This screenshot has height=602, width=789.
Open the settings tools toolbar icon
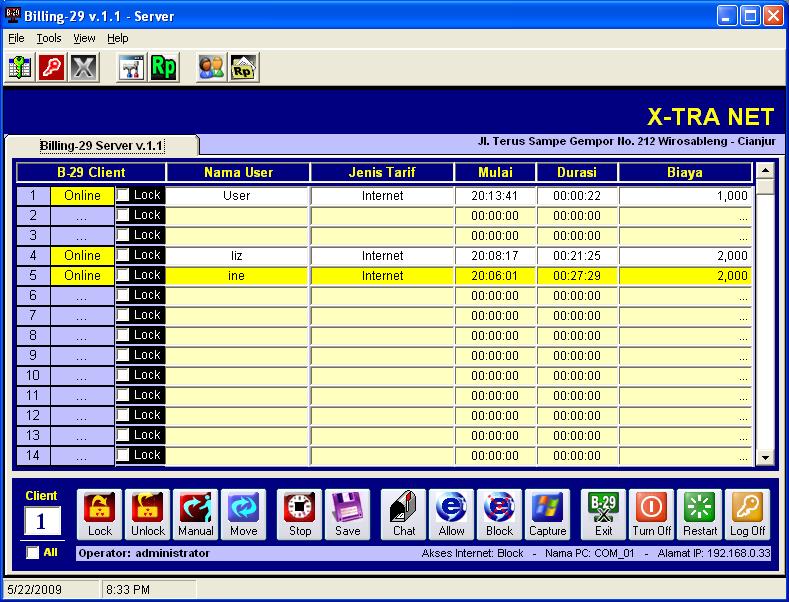tap(132, 67)
